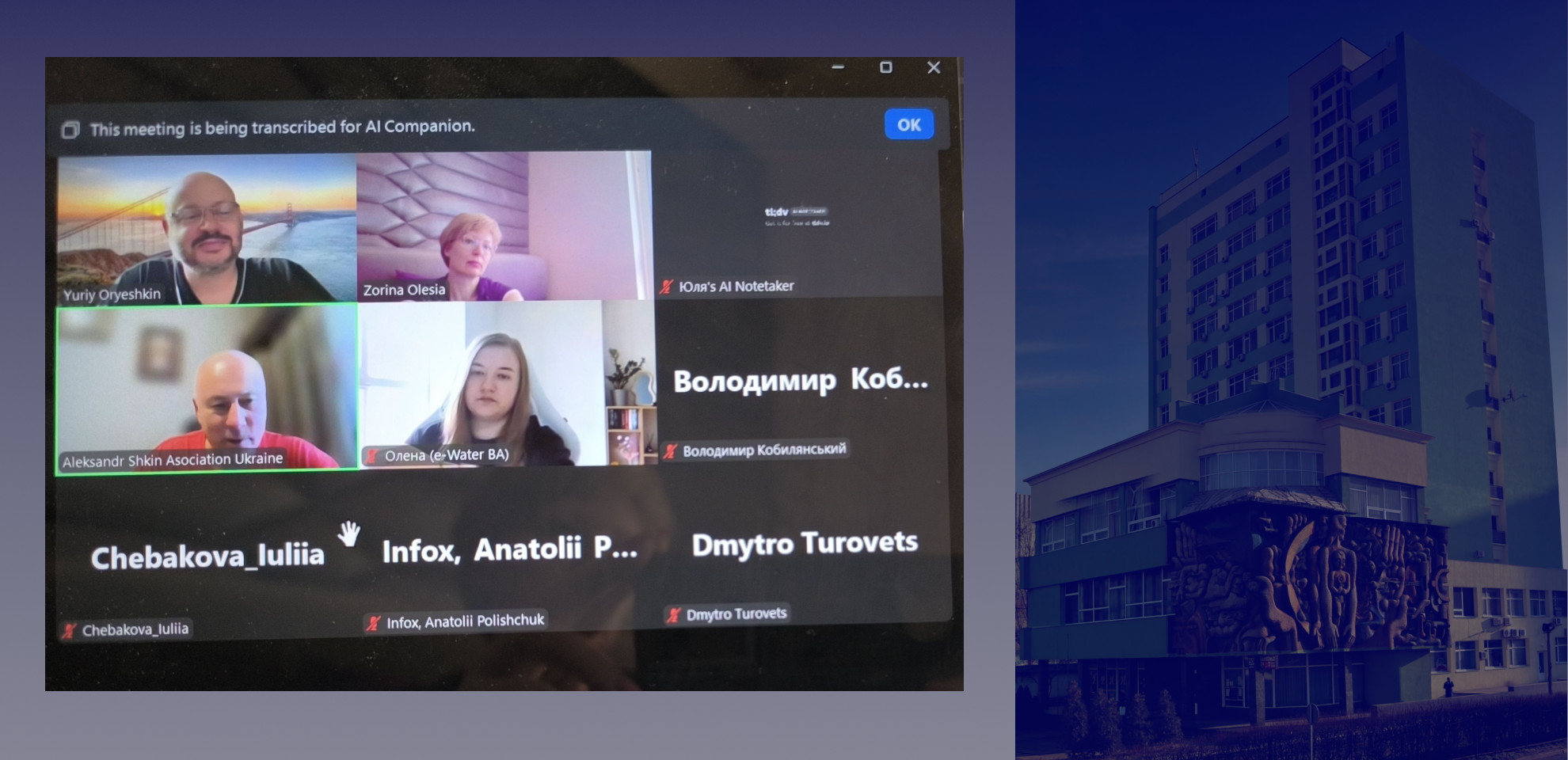Screen dimensions: 1568x760
Task: Select Олена (e-Water BA) video tile
Action: (x=507, y=384)
